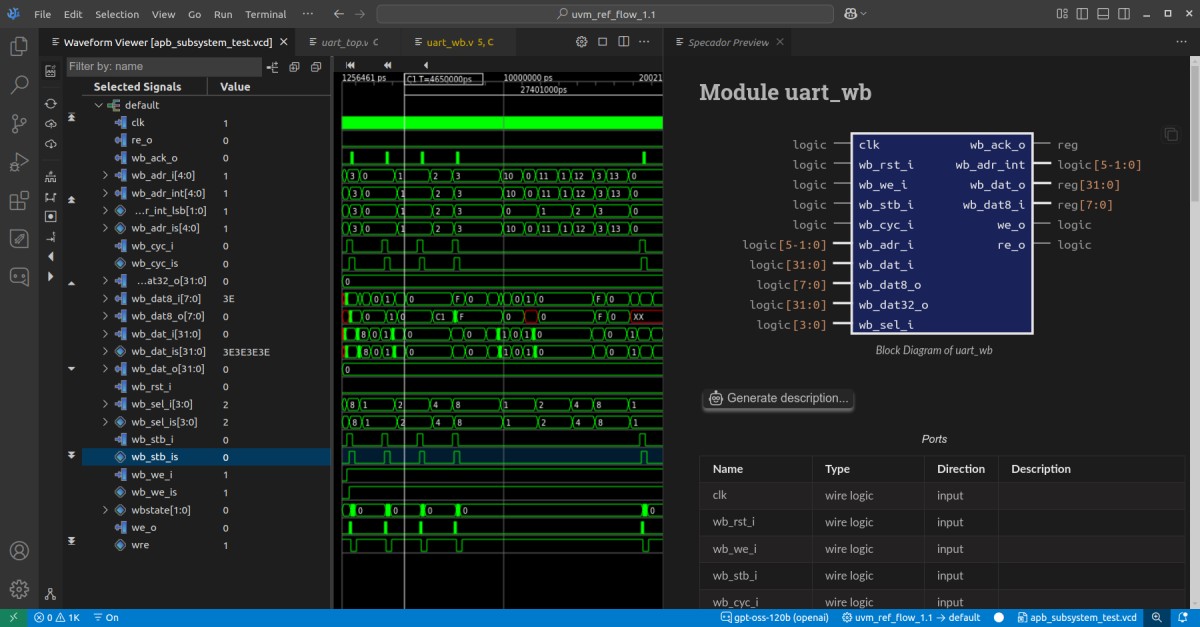Select the wb_stb_is signal row
Viewport: 1200px width, 627px height.
(206, 457)
